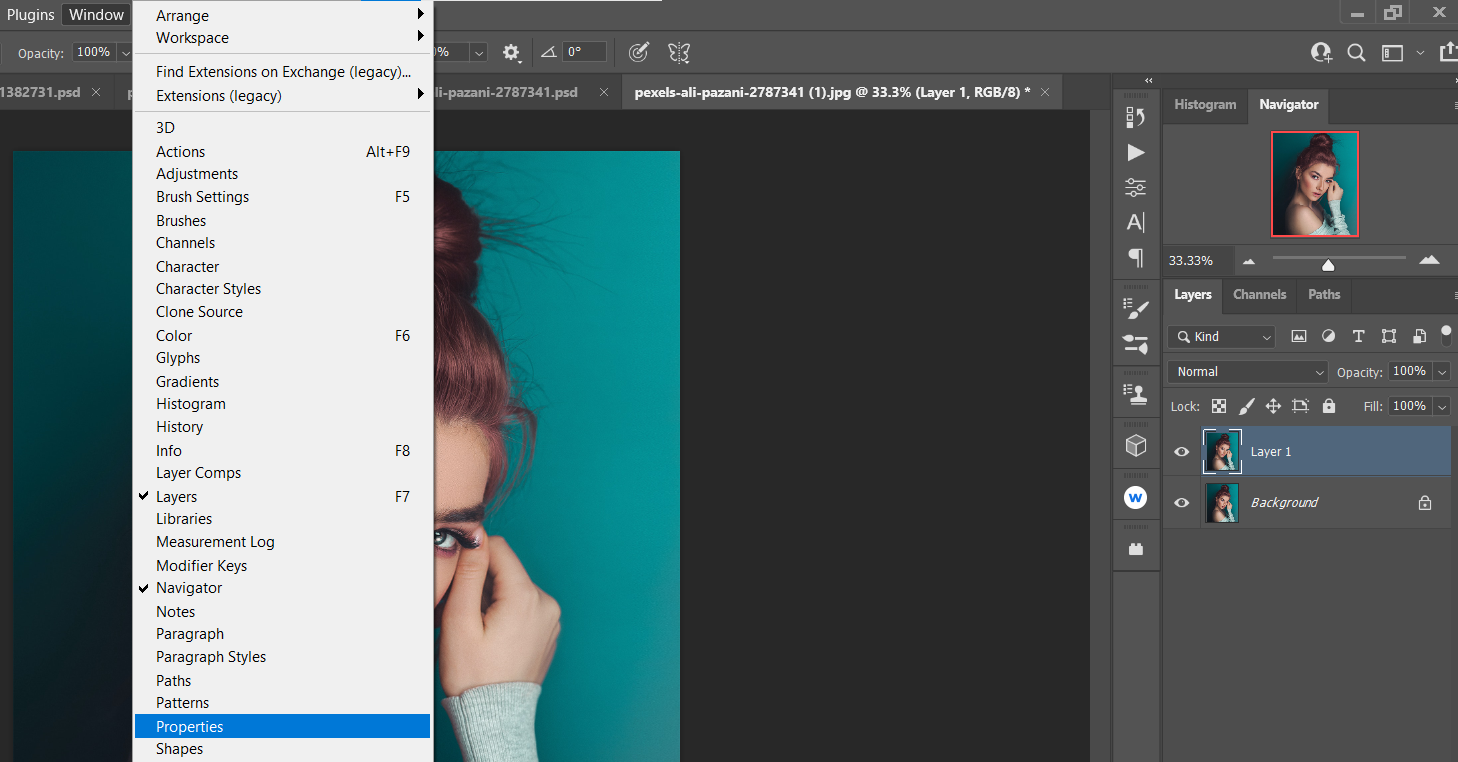Click the symmetry butterfly icon in options bar
Screen dimensions: 1458x762
[679, 53]
